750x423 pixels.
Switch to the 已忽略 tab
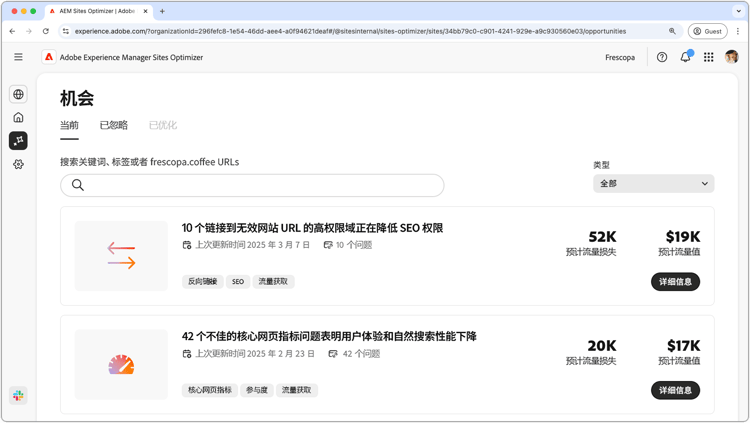coord(114,125)
